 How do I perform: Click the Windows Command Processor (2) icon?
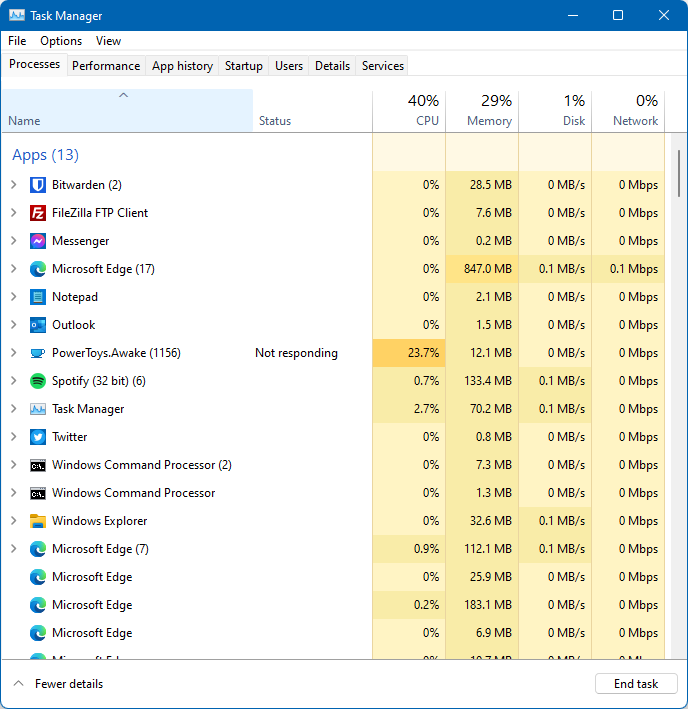[38, 465]
